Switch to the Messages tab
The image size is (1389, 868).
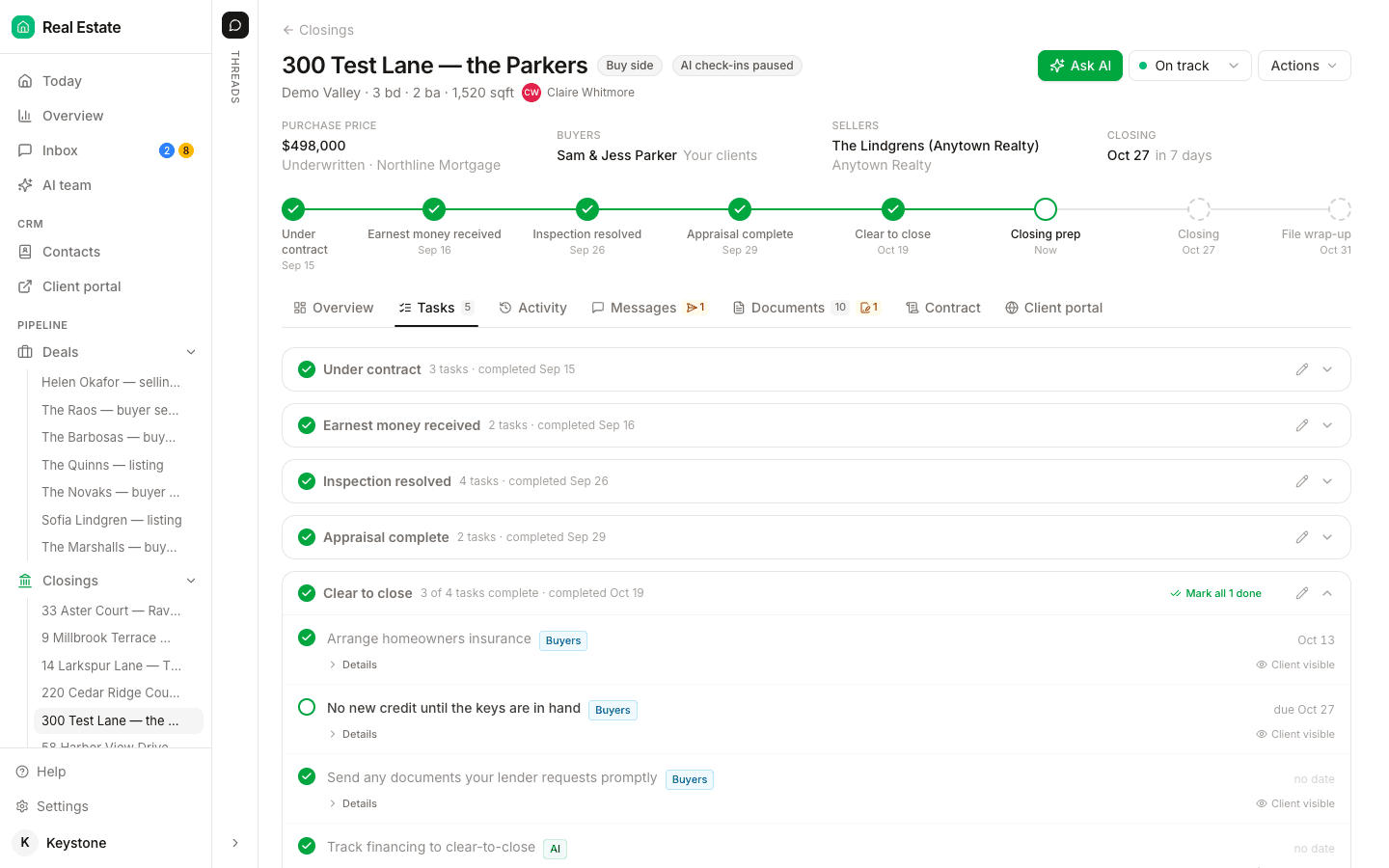pyautogui.click(x=648, y=308)
